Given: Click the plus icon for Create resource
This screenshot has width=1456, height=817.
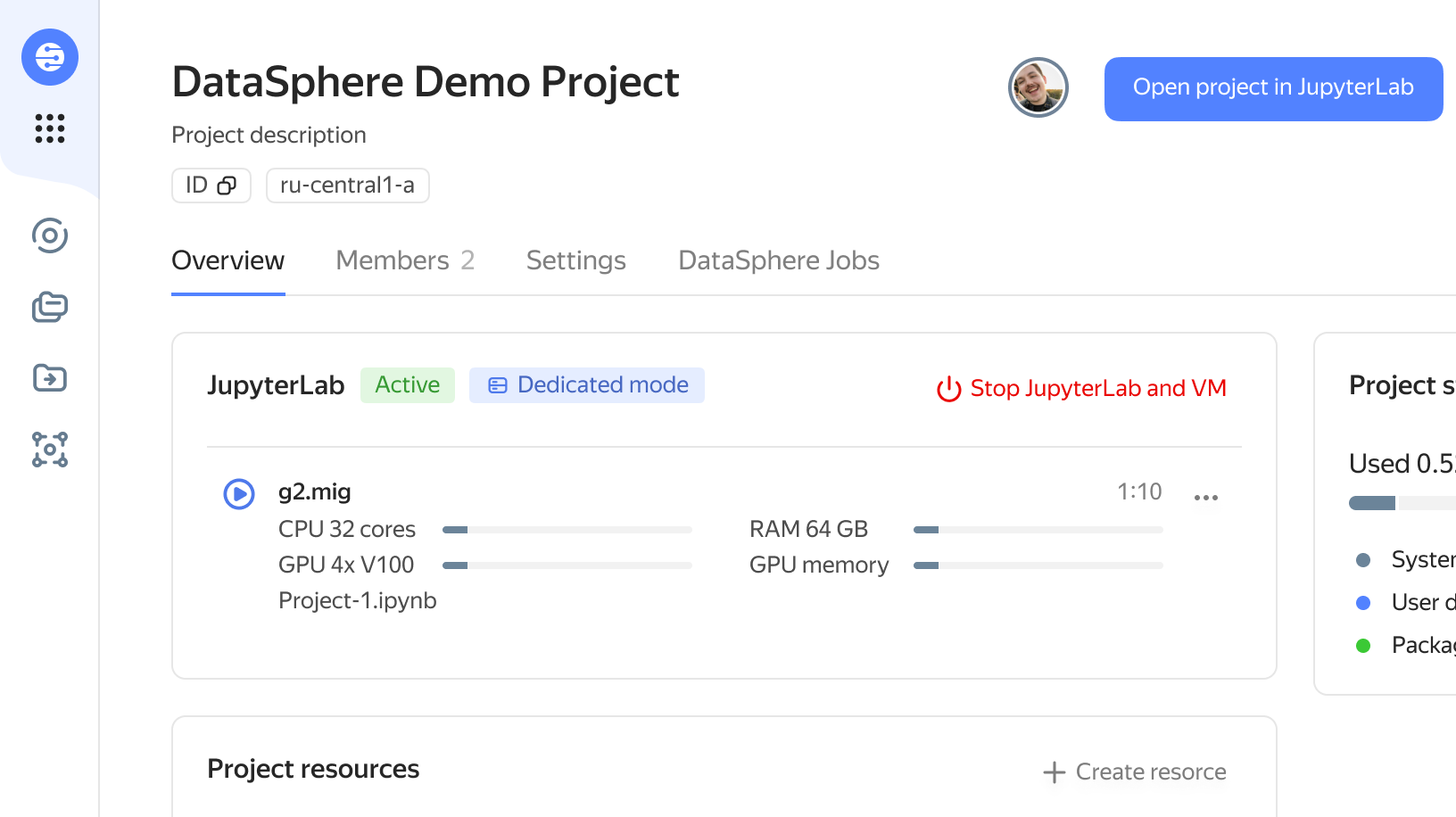Looking at the screenshot, I should tap(1055, 772).
